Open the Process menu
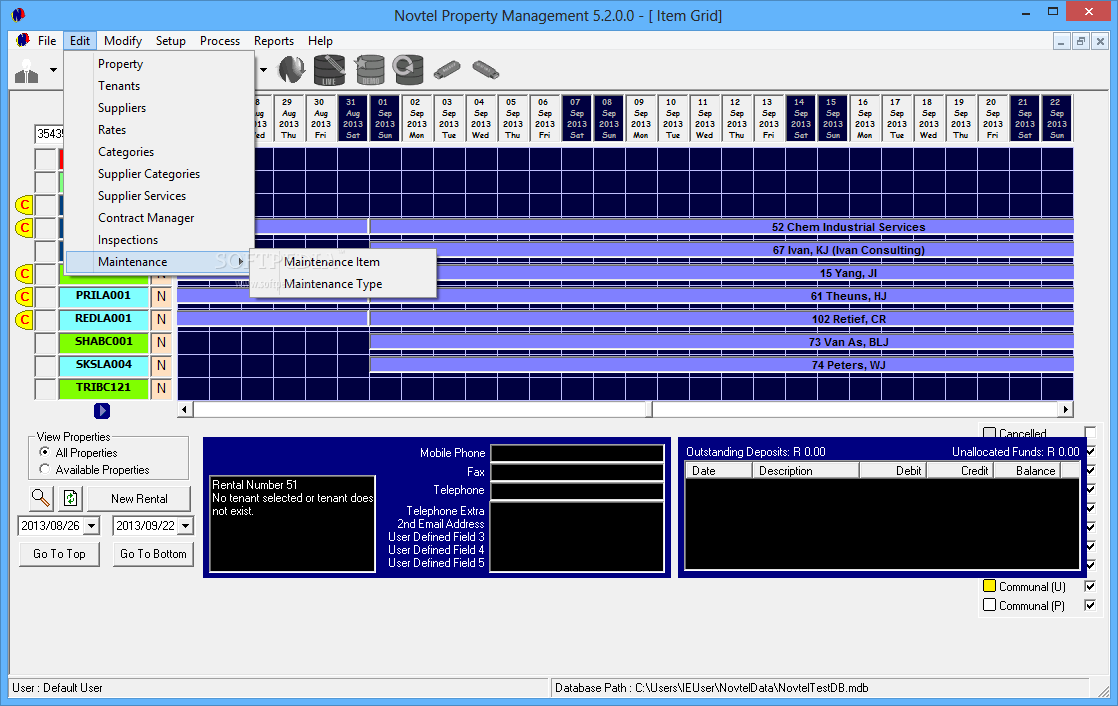This screenshot has height=706, width=1118. click(x=220, y=41)
